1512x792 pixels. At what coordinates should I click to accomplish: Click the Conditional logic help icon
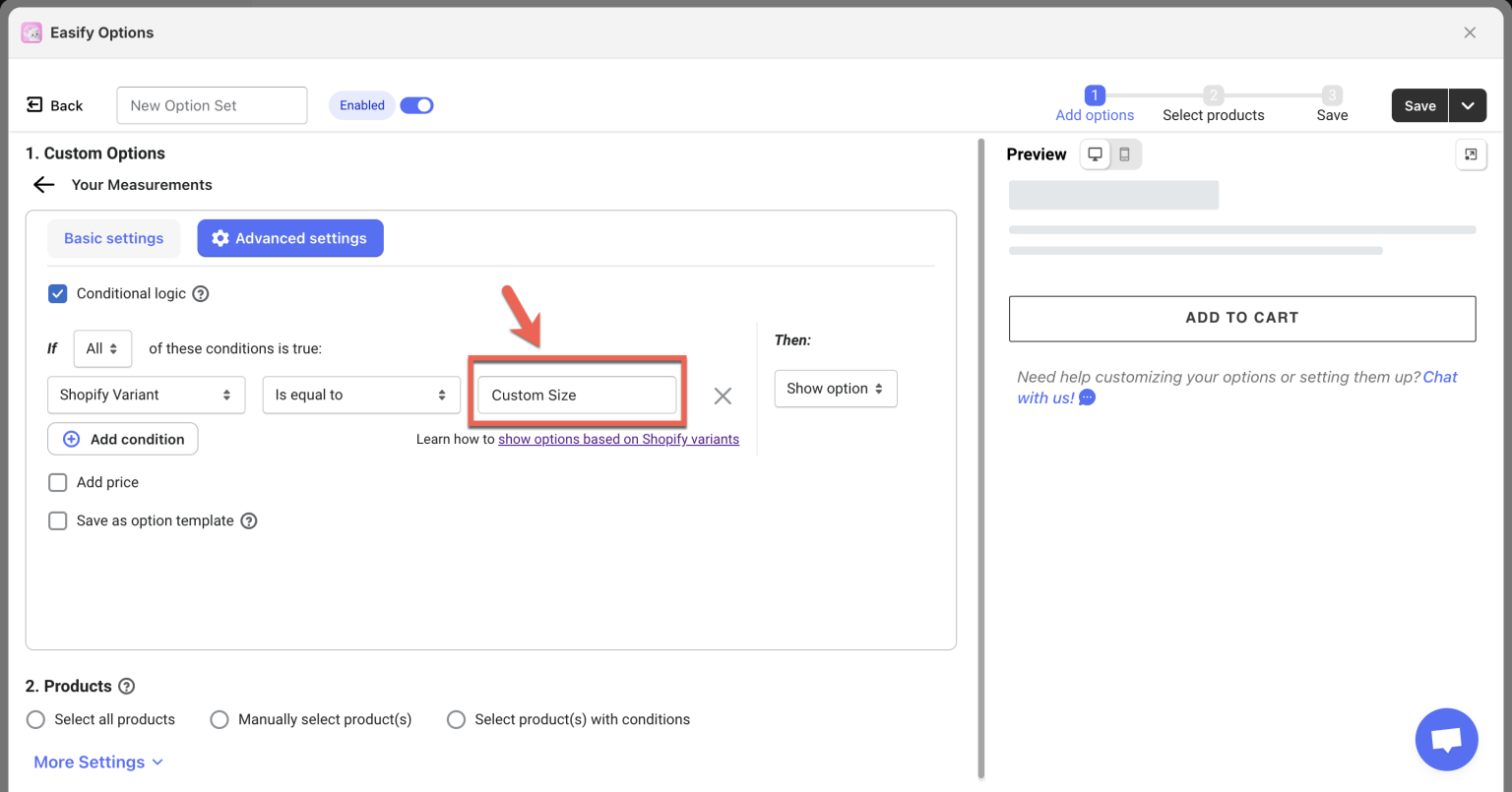tap(201, 293)
